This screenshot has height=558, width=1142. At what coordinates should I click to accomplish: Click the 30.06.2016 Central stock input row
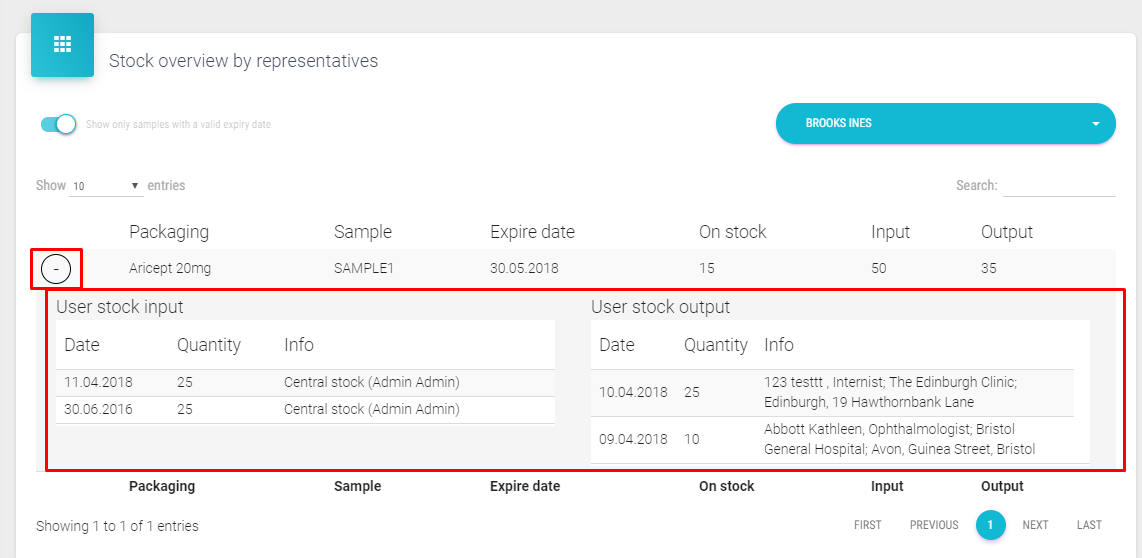coord(305,409)
